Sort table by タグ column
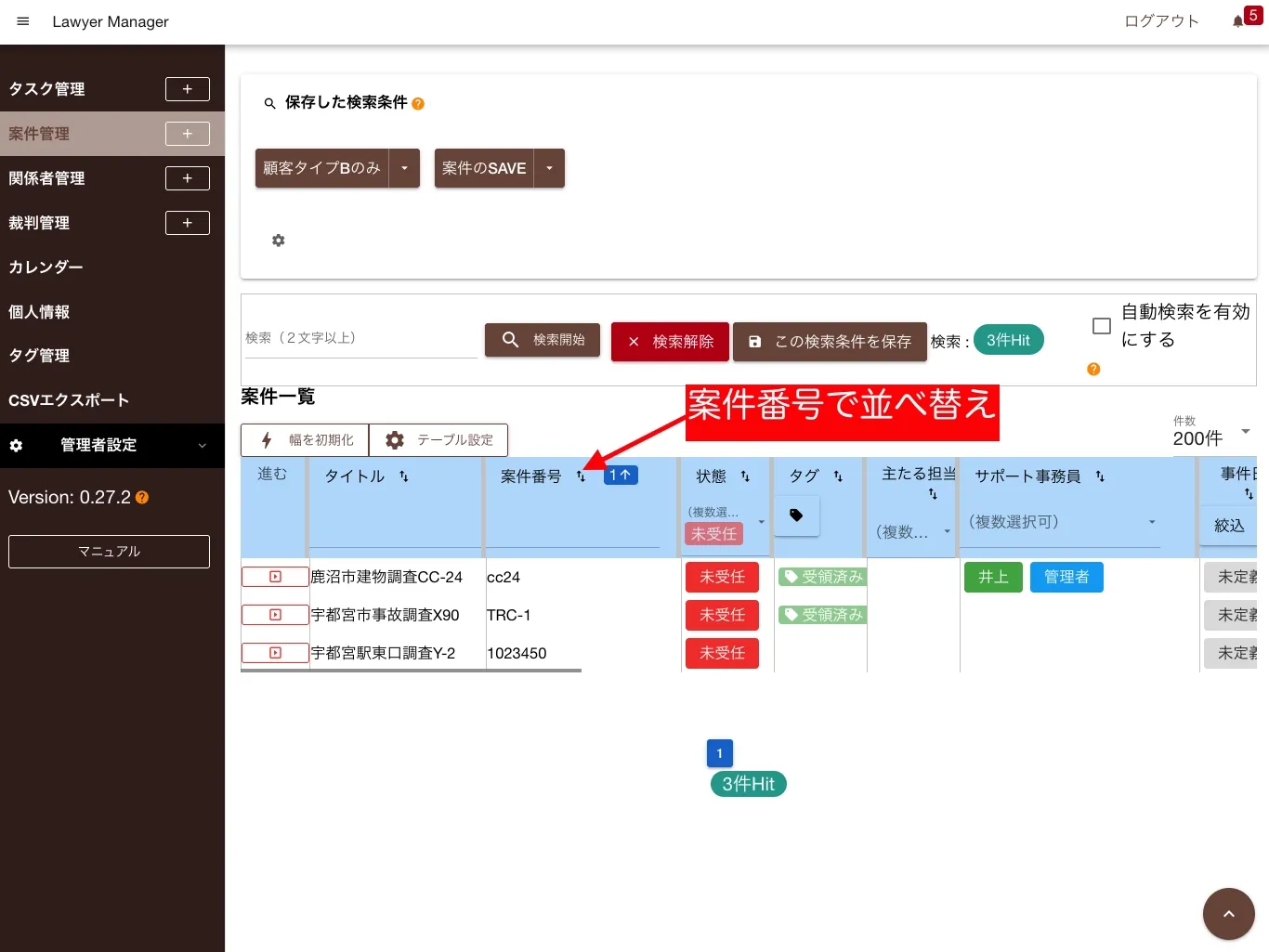 [838, 476]
